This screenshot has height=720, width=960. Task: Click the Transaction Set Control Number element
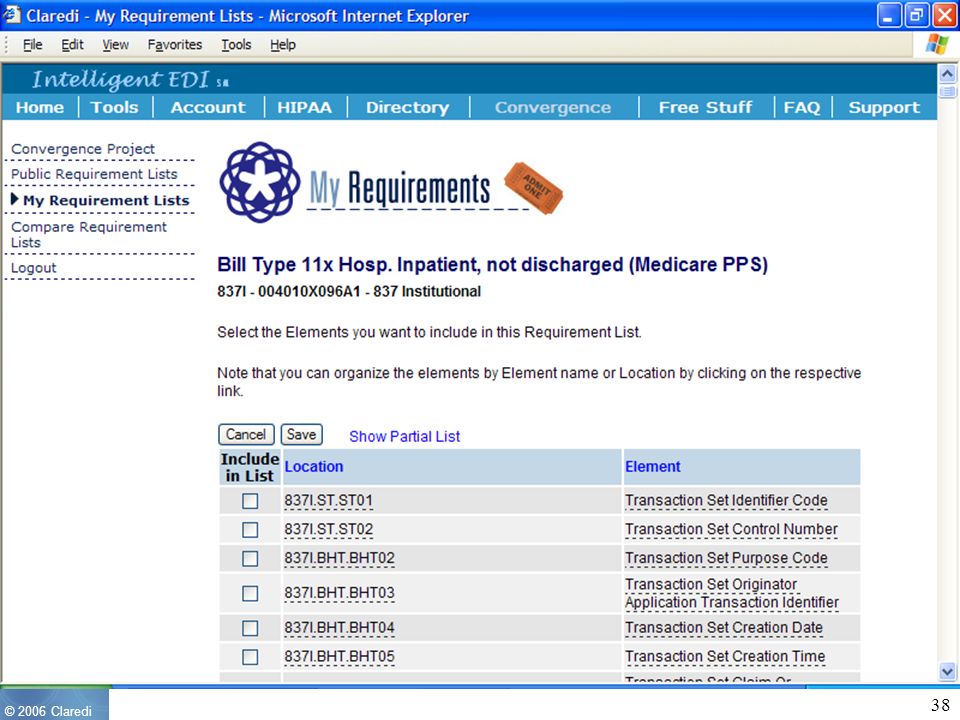pyautogui.click(x=731, y=529)
